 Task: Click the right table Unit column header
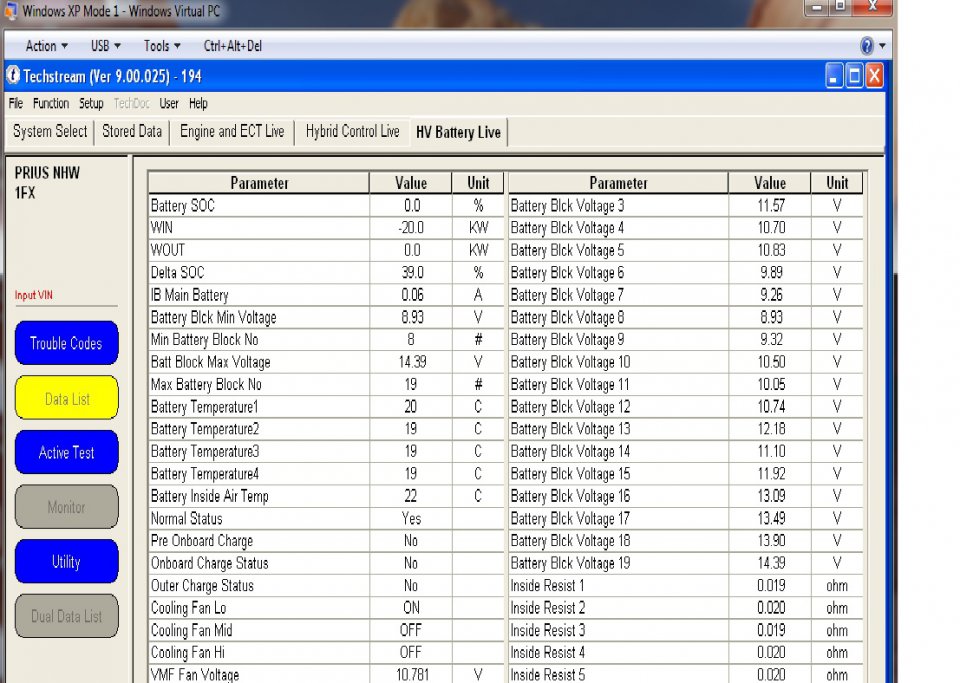(837, 183)
